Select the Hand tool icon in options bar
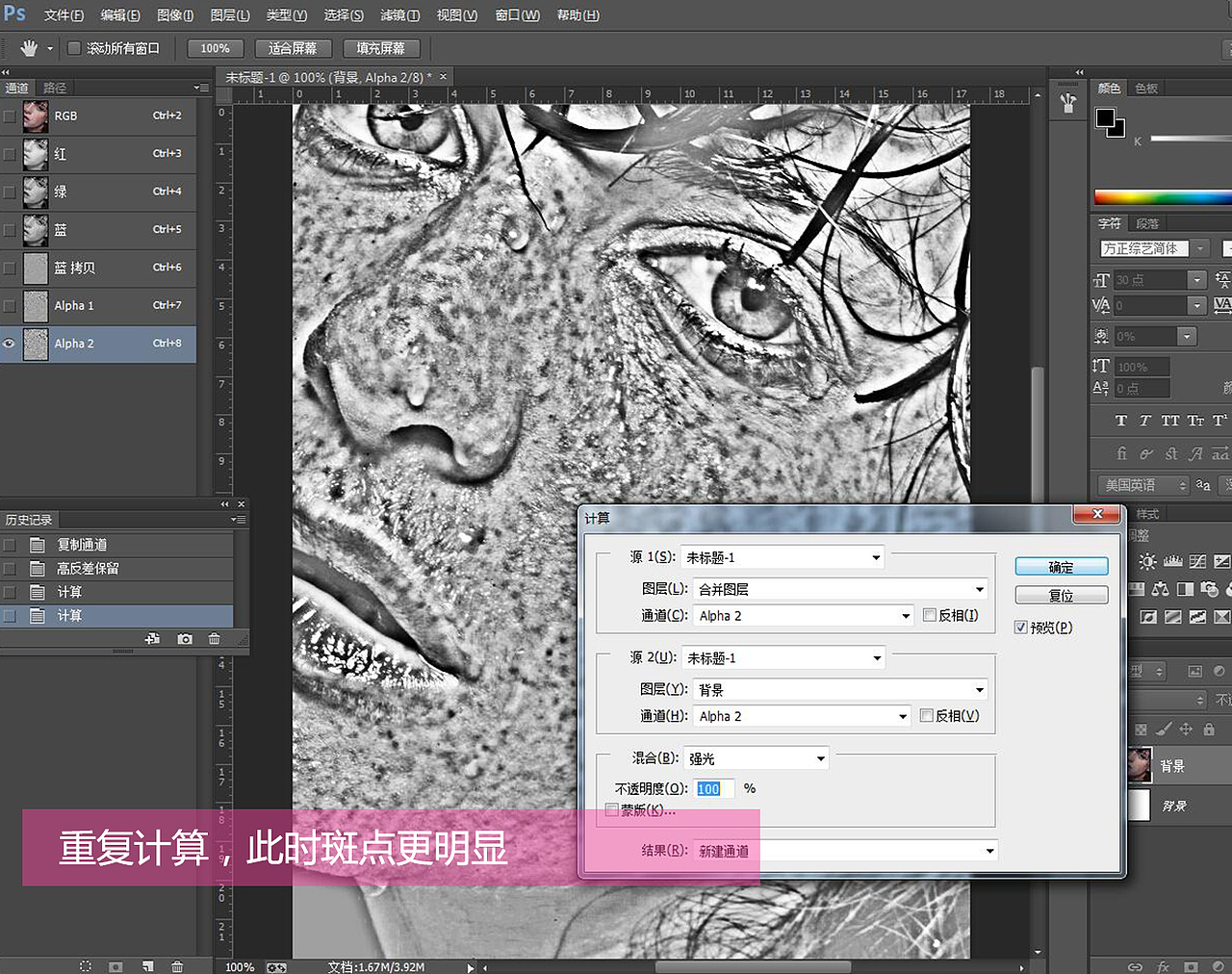 (x=29, y=48)
